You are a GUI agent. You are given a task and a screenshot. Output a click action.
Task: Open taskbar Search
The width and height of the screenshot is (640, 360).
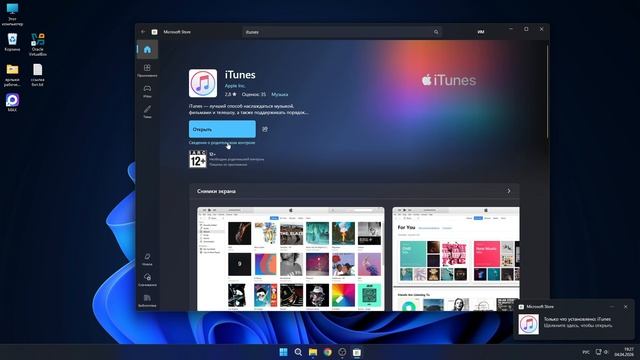(298, 352)
